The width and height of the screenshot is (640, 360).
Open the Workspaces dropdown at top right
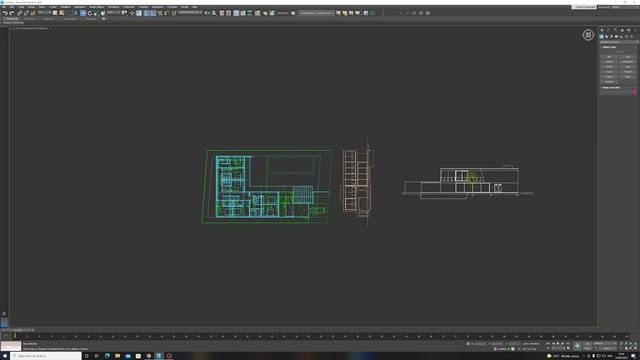coord(616,7)
